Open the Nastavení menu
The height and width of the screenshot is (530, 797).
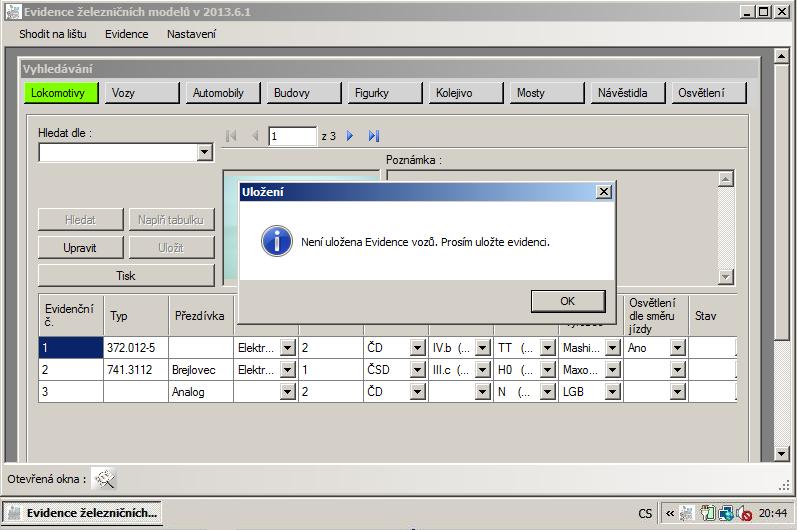coord(191,34)
